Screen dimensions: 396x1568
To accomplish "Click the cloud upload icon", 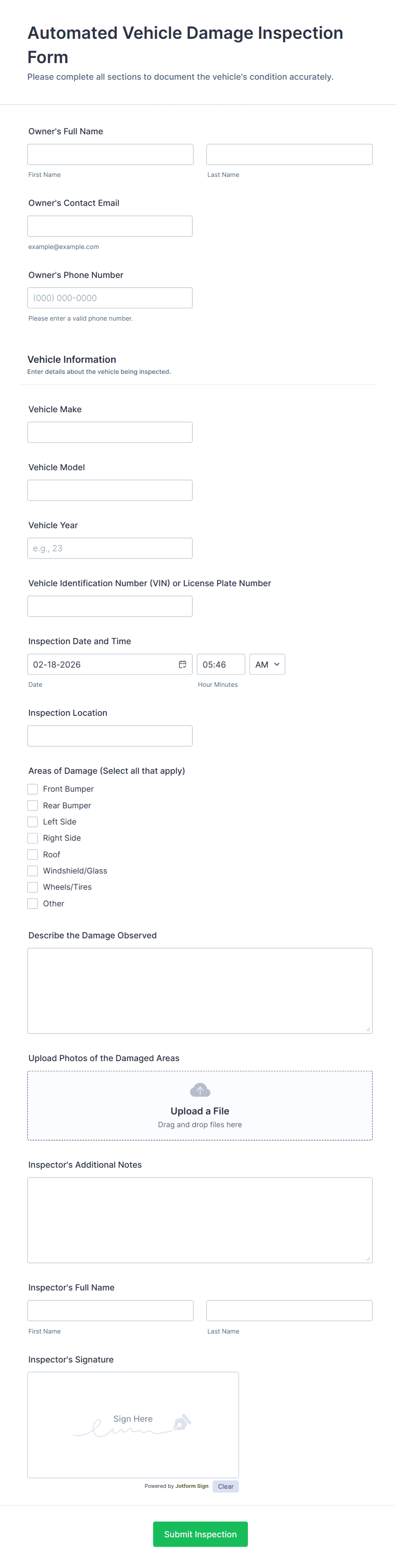I will click(200, 1090).
